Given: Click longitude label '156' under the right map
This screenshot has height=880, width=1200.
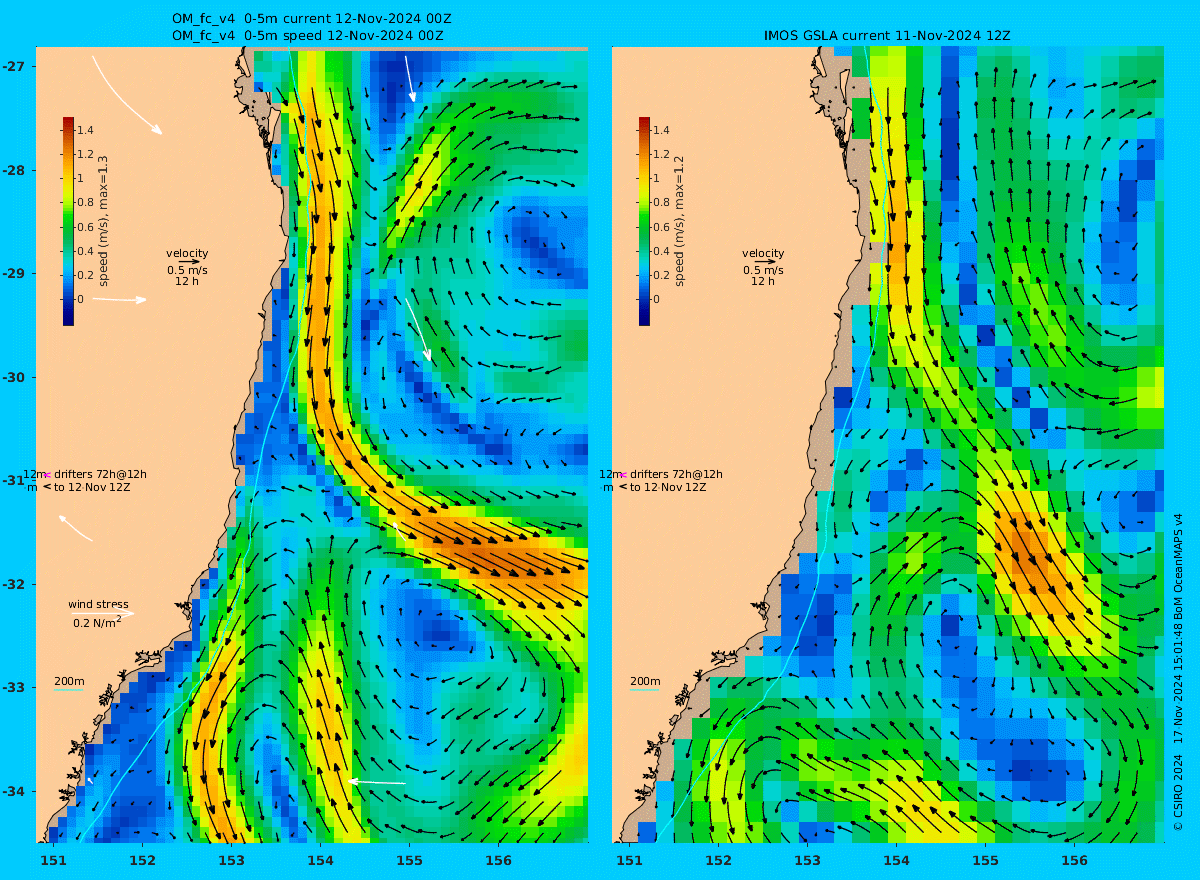Looking at the screenshot, I should [x=1074, y=860].
